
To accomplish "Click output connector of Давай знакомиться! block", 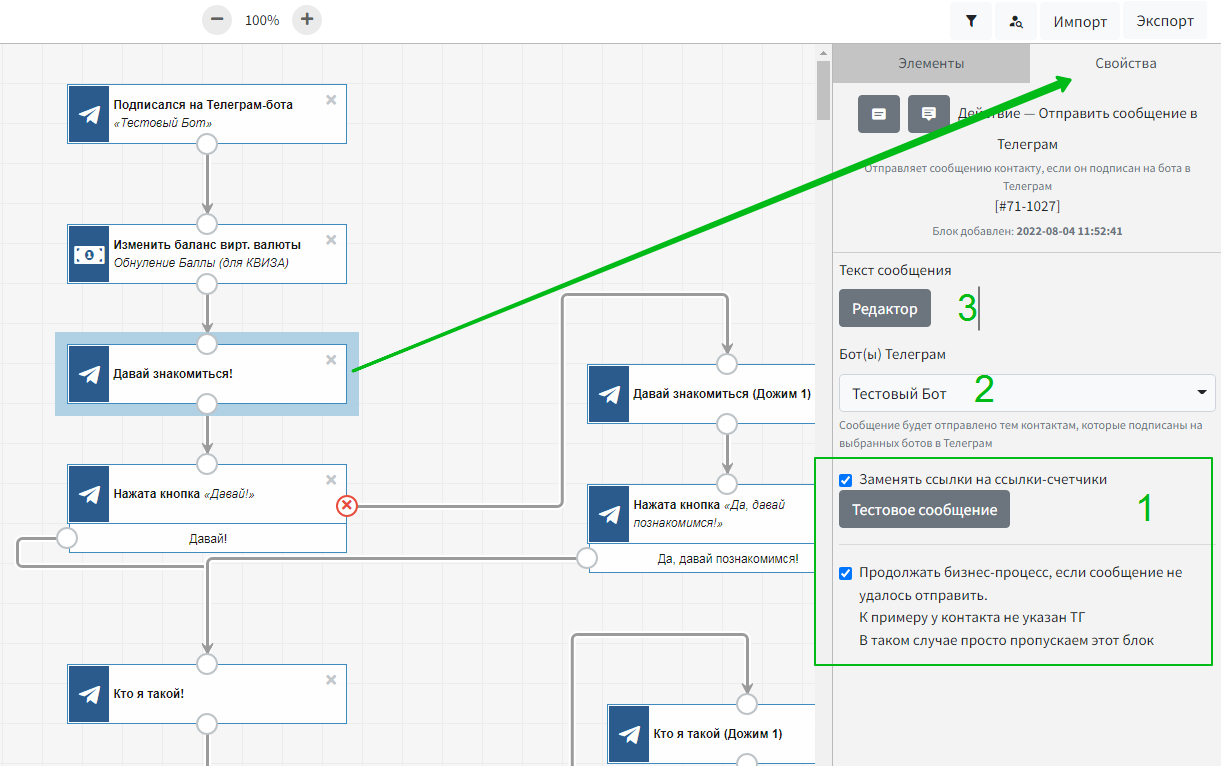I will [x=207, y=404].
